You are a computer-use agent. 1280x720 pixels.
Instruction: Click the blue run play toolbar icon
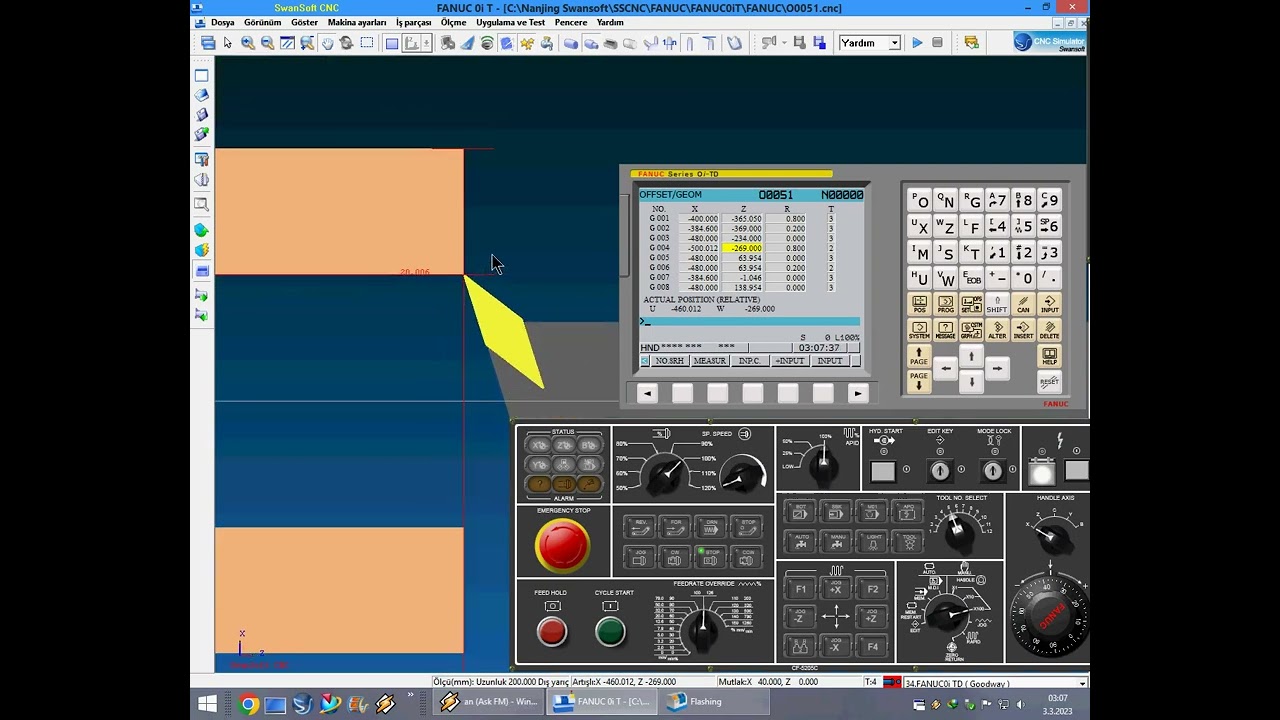[917, 43]
